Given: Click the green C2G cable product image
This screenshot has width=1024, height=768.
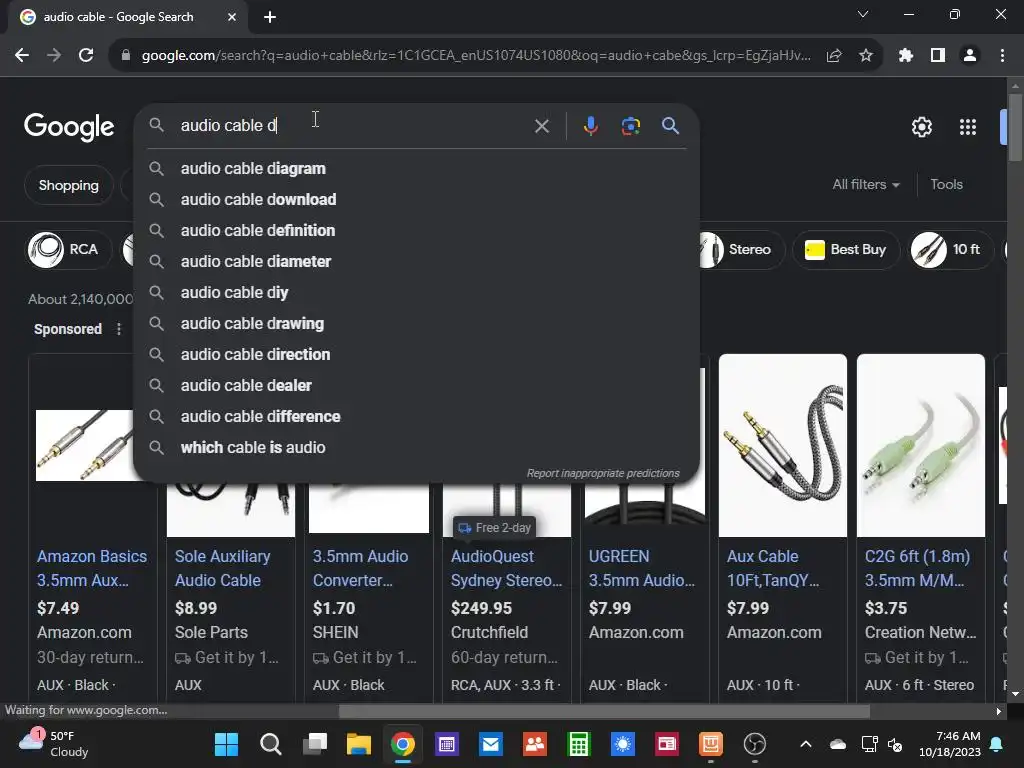Looking at the screenshot, I should (921, 445).
